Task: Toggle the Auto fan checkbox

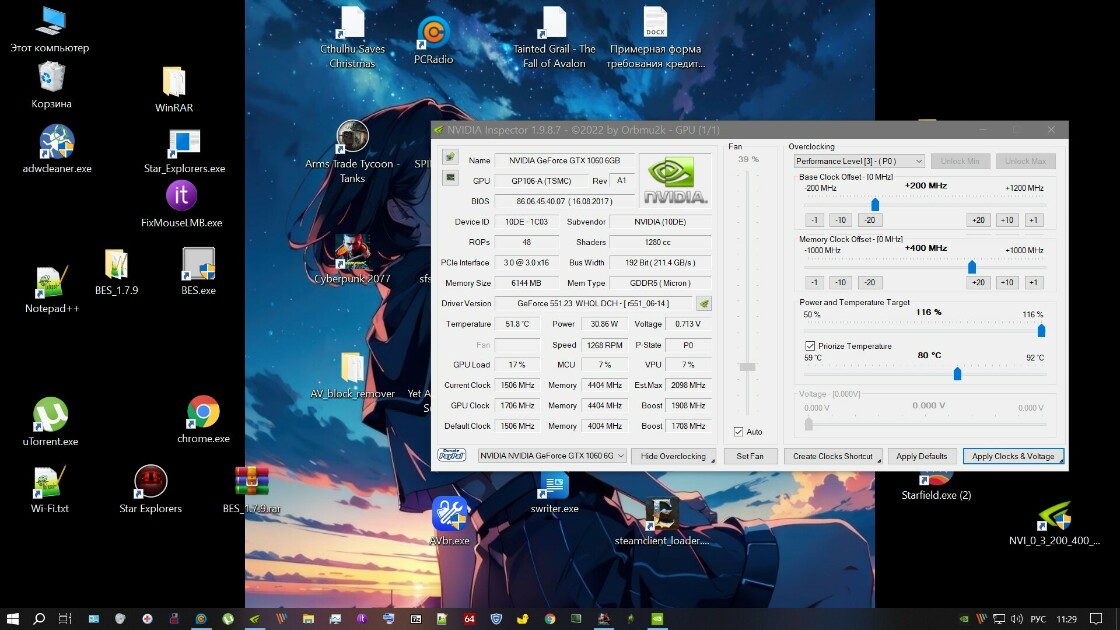Action: pyautogui.click(x=739, y=431)
